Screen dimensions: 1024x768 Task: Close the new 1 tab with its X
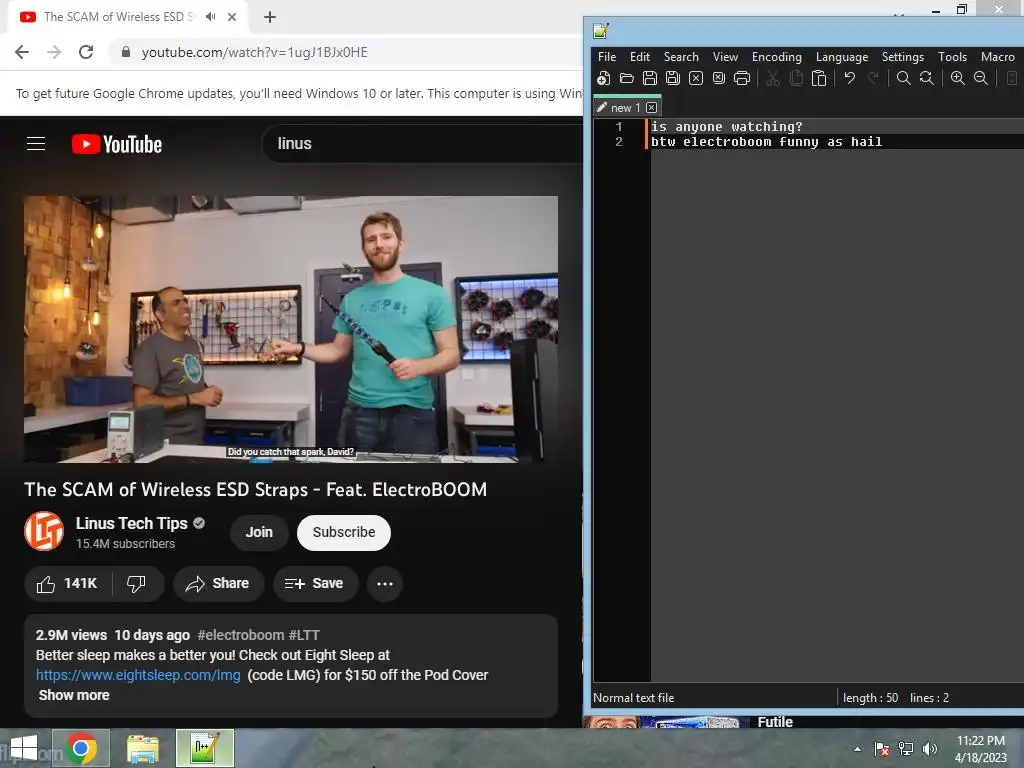[651, 107]
